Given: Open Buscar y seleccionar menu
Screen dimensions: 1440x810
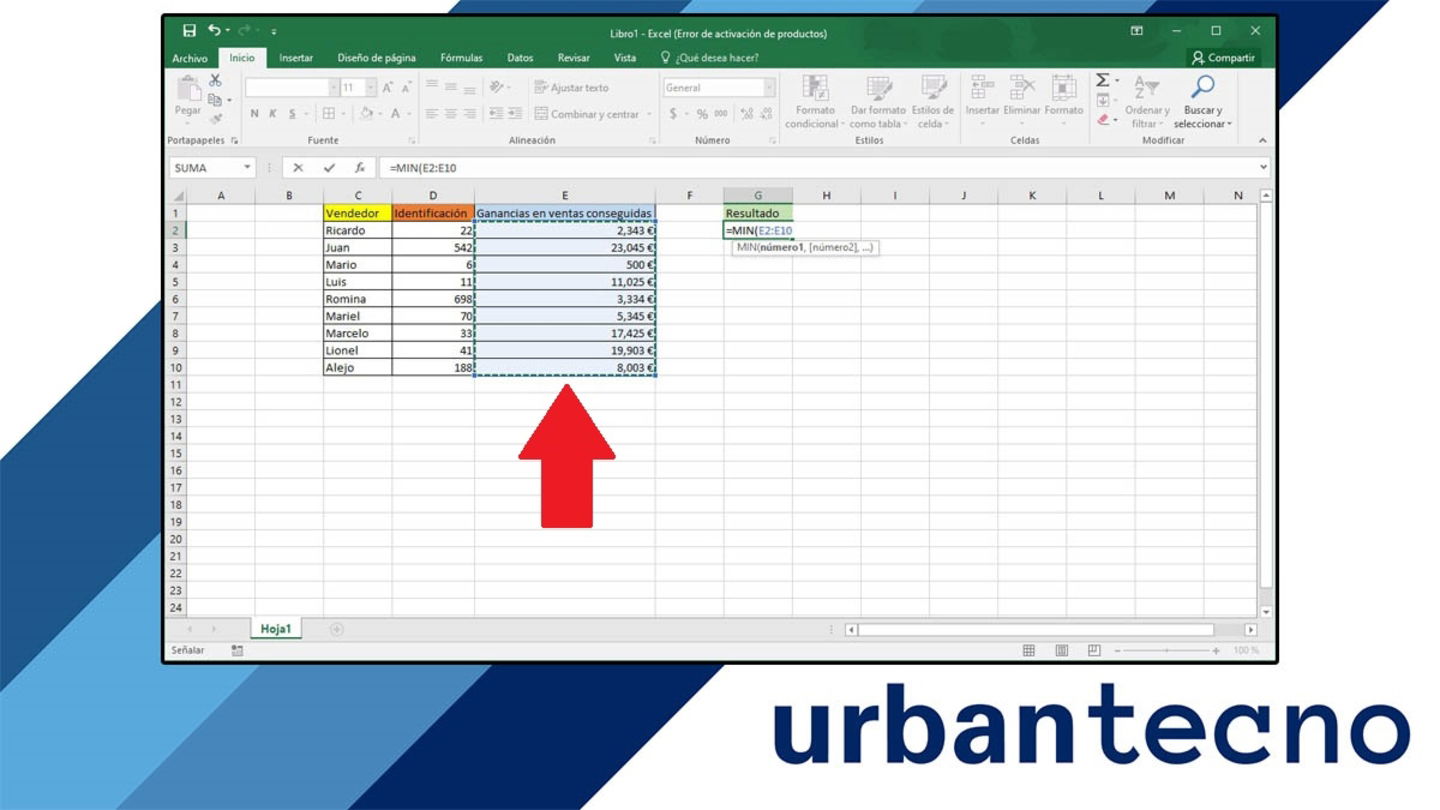Looking at the screenshot, I should coord(1203,102).
